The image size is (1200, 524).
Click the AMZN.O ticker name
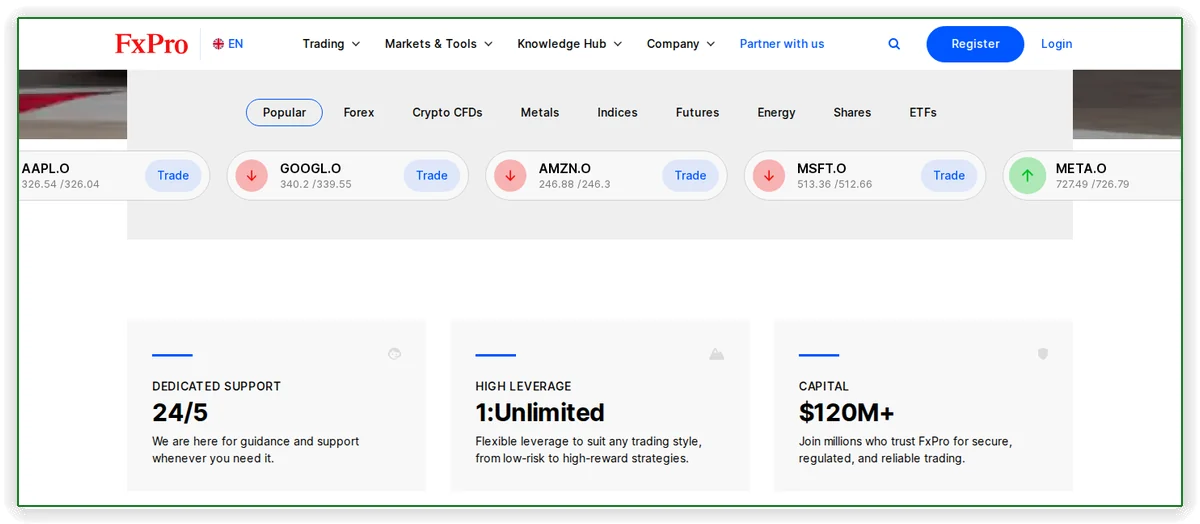point(565,169)
